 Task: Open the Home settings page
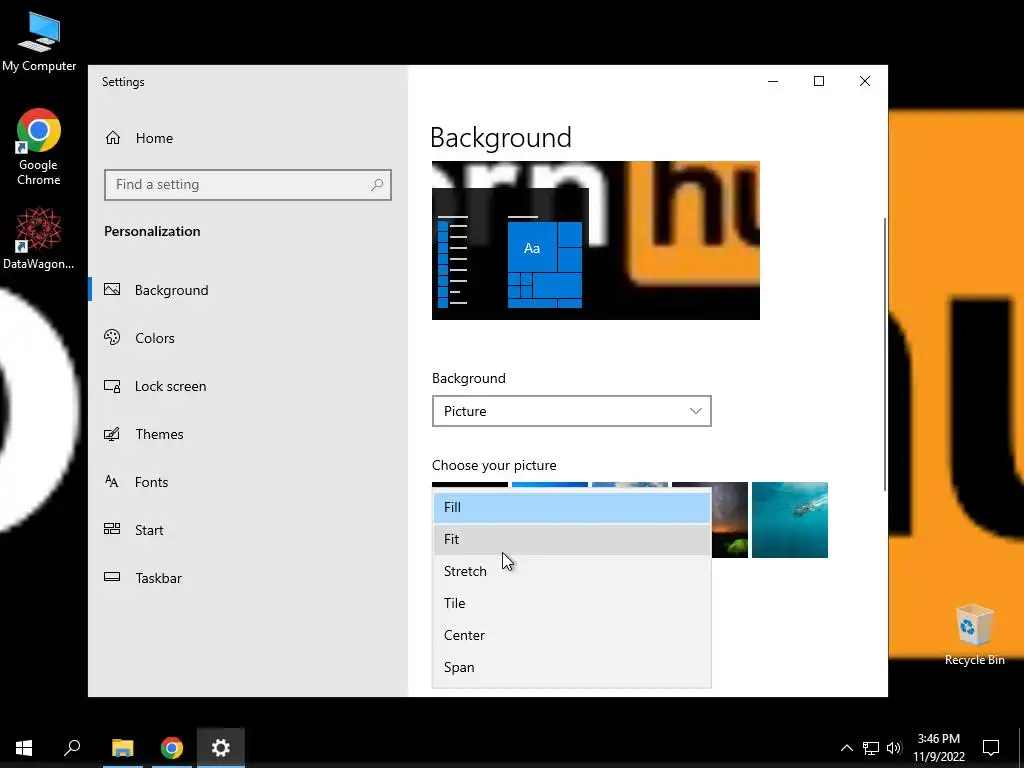tap(139, 138)
